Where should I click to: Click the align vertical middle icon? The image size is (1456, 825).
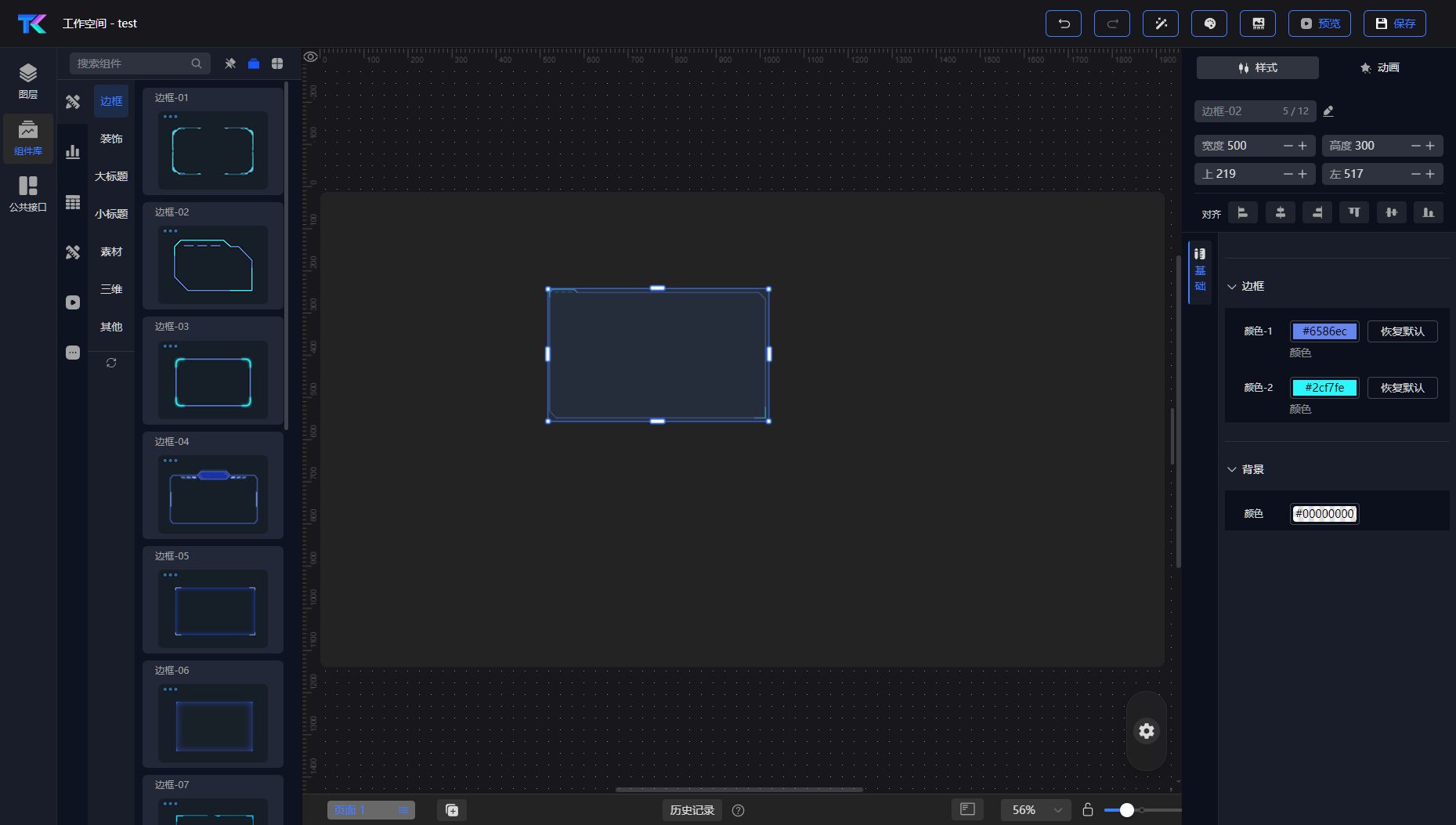(1392, 212)
